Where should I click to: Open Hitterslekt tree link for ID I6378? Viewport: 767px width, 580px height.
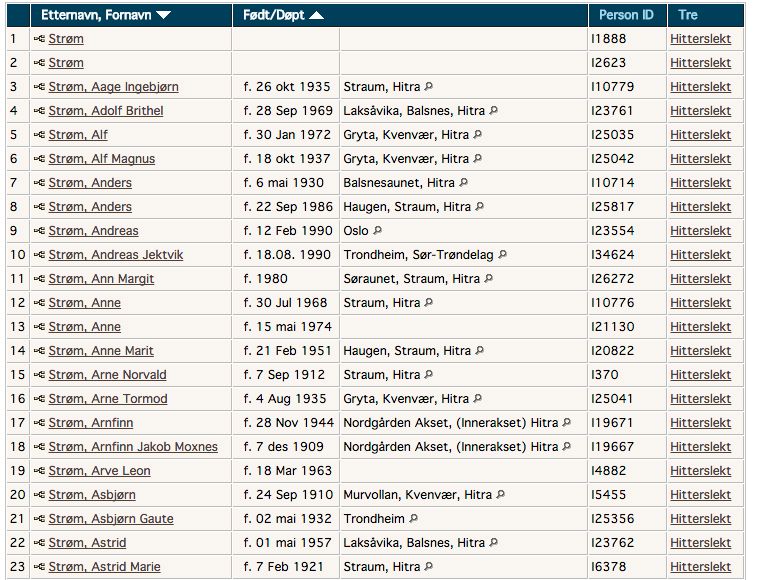pos(700,566)
